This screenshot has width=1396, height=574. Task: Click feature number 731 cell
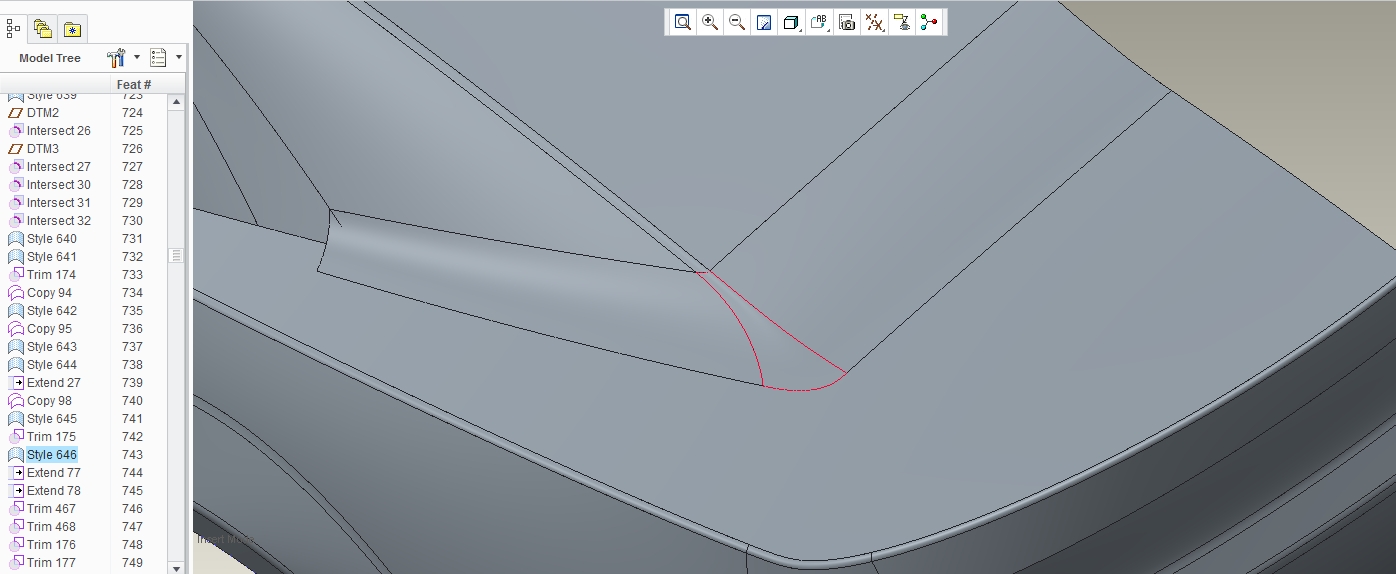click(132, 239)
